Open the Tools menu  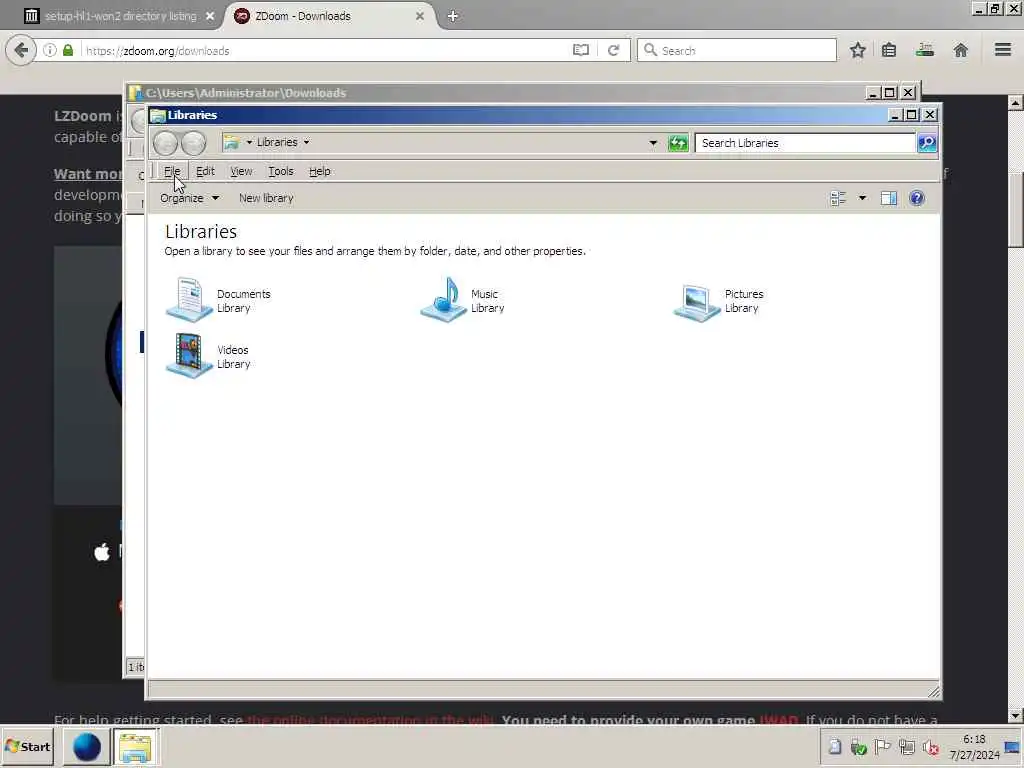tap(281, 171)
